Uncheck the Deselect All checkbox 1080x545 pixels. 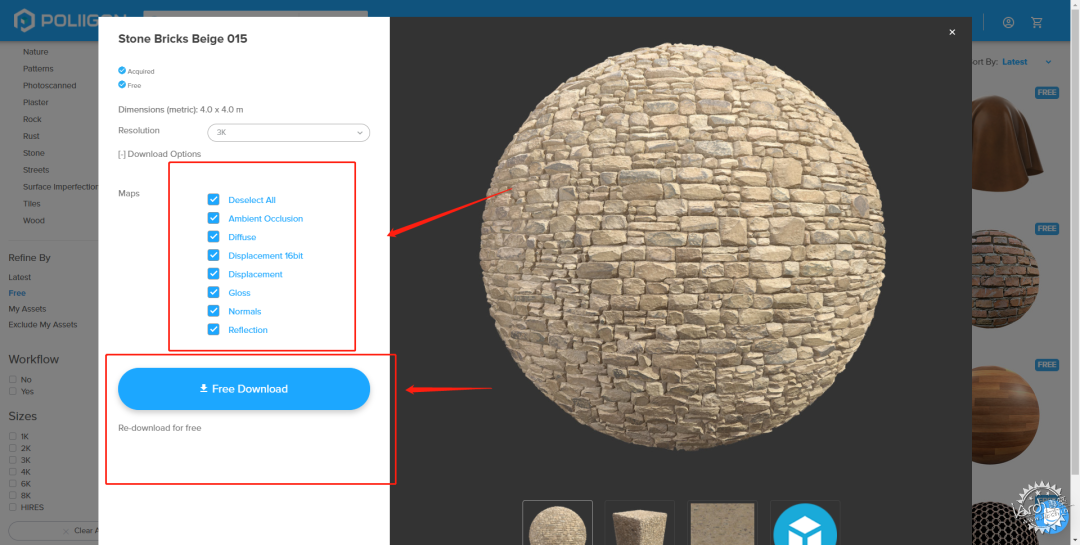(x=214, y=200)
